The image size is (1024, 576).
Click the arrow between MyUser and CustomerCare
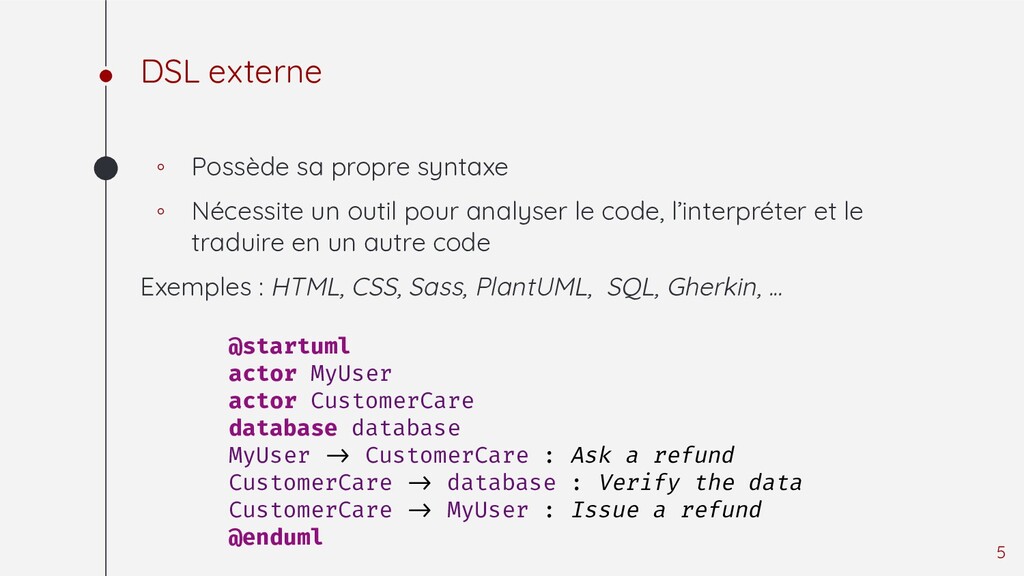pos(338,456)
